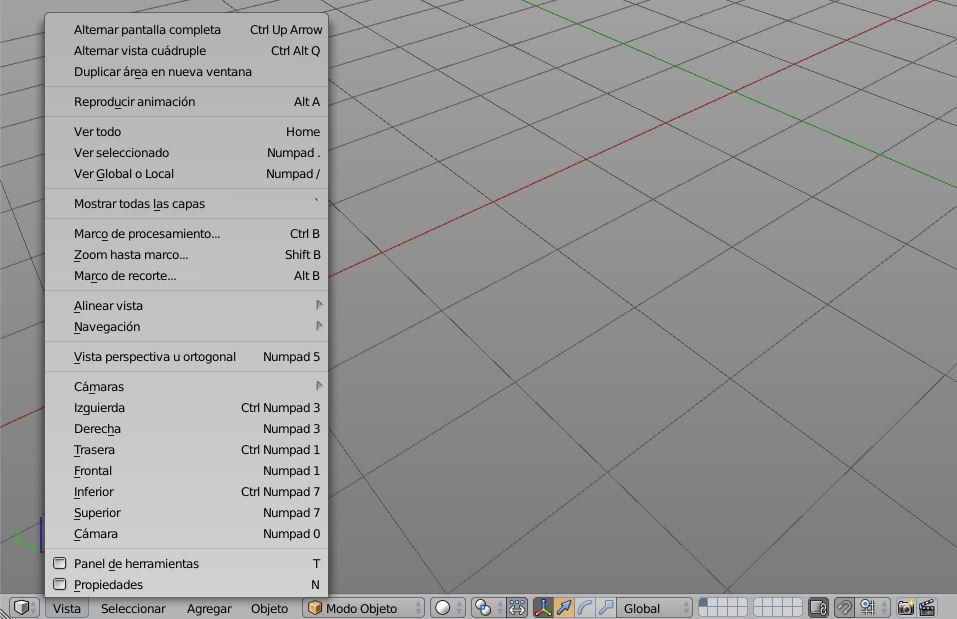Expand the Navegación submenu
Image resolution: width=957 pixels, height=619 pixels.
[x=187, y=327]
